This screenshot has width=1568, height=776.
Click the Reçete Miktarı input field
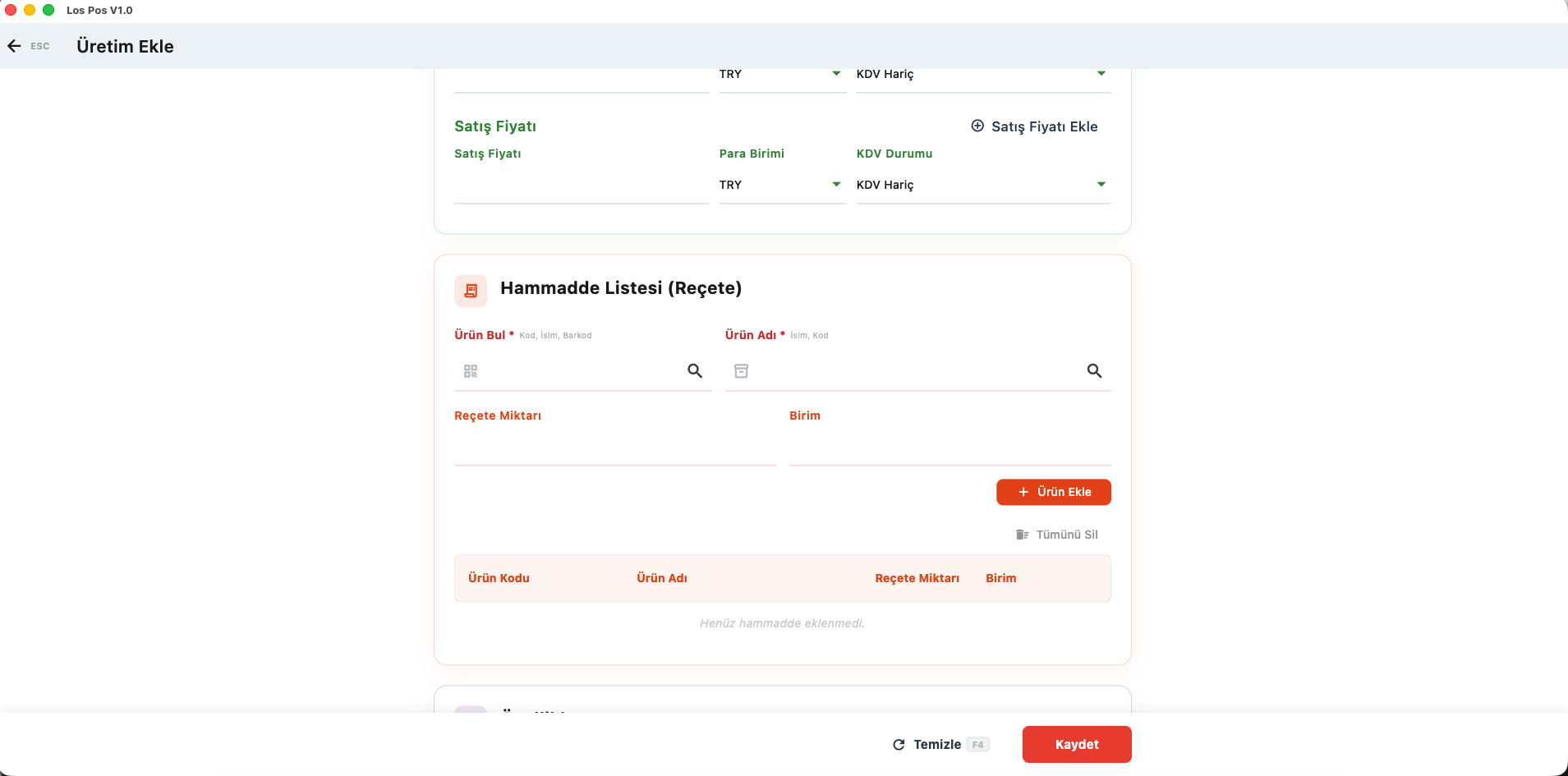pyautogui.click(x=614, y=448)
